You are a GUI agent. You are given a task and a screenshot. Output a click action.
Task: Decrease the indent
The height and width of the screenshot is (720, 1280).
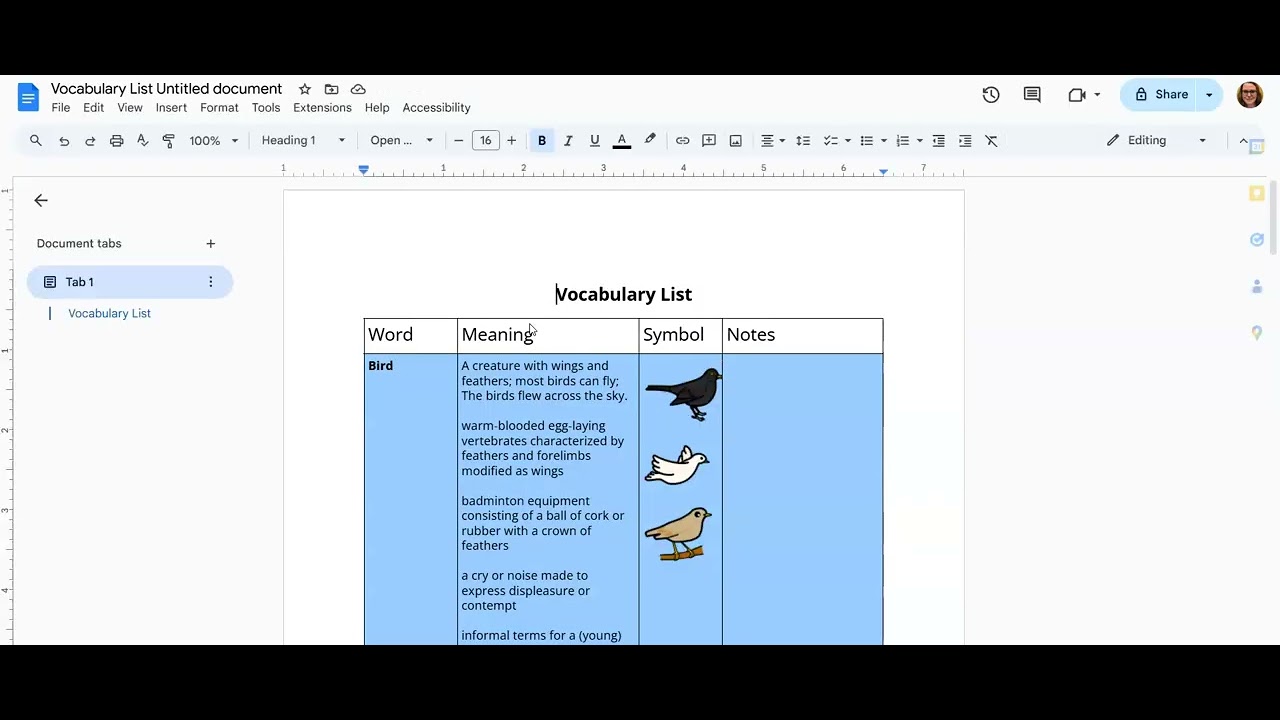(938, 141)
